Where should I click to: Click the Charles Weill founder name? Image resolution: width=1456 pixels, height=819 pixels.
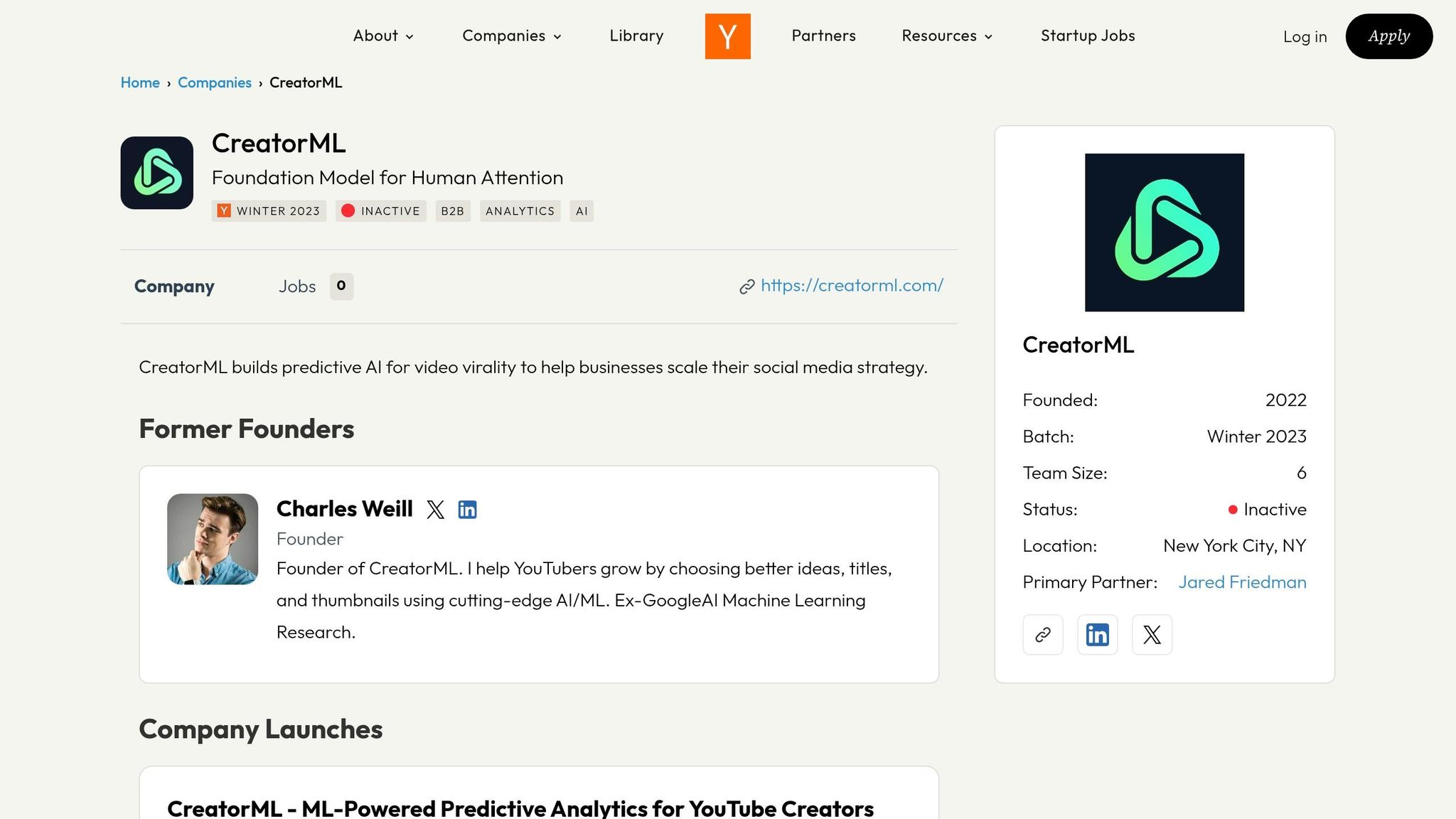[344, 509]
